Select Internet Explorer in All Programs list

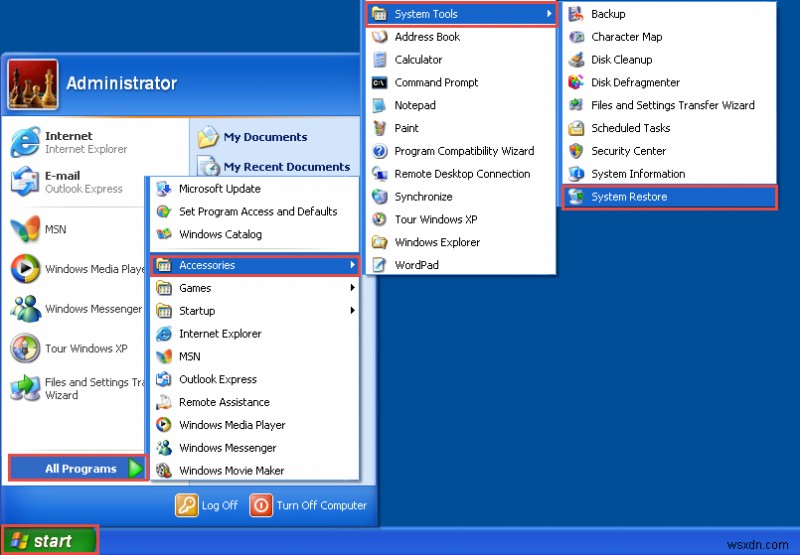pos(255,334)
